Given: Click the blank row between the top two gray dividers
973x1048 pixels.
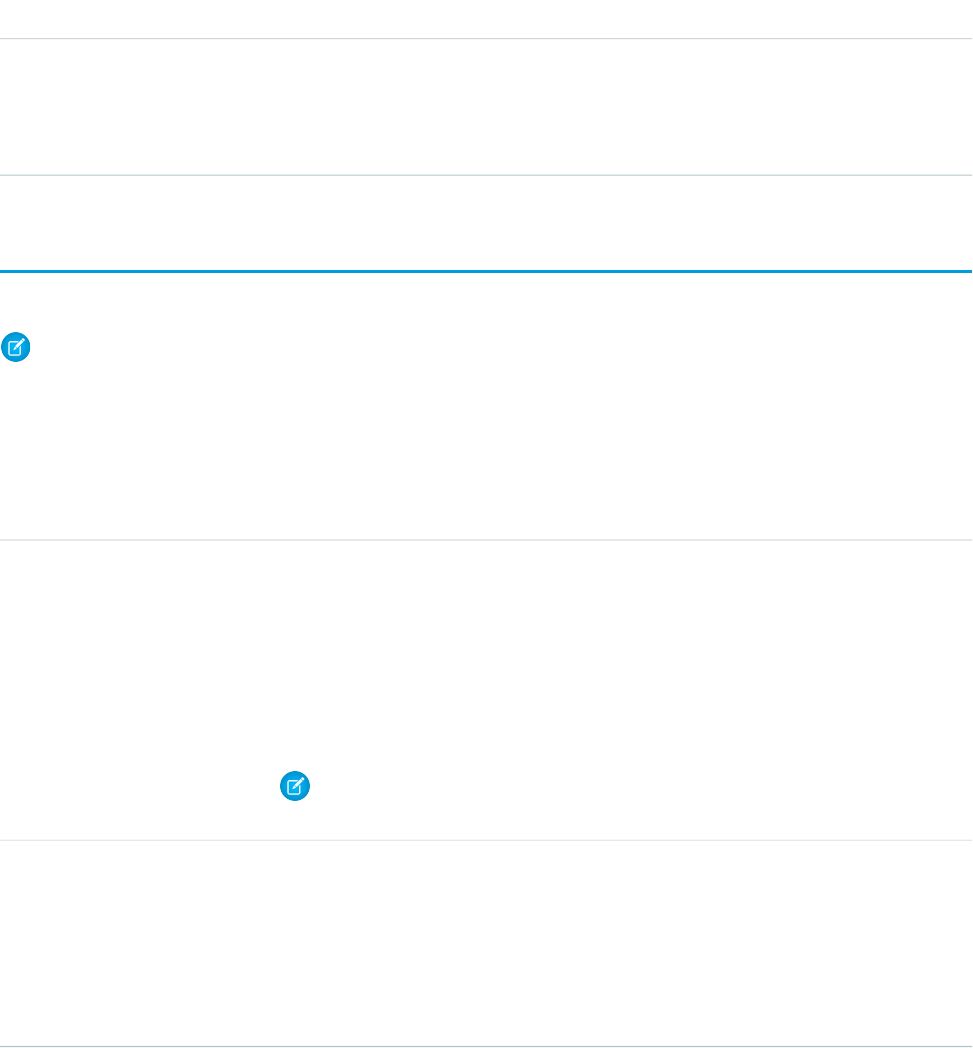Looking at the screenshot, I should [x=486, y=107].
